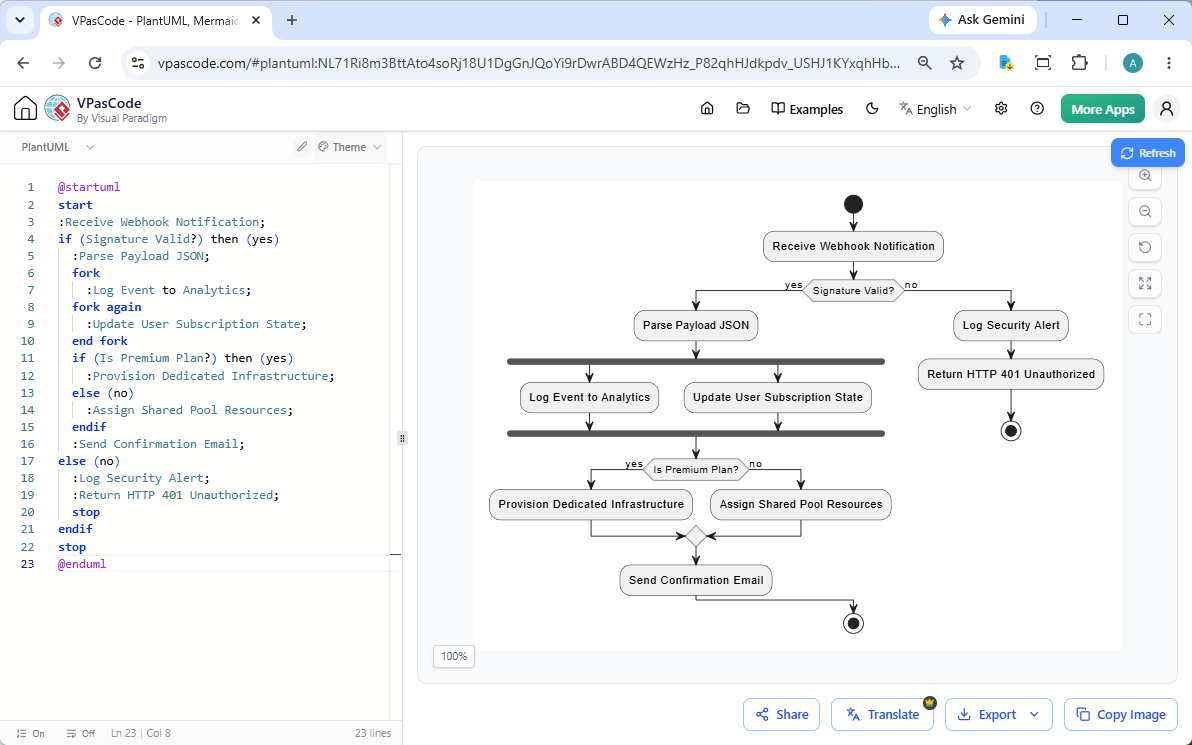Click the 'Receive Webhook Notification' diagram node
The image size is (1192, 745).
coord(853,246)
